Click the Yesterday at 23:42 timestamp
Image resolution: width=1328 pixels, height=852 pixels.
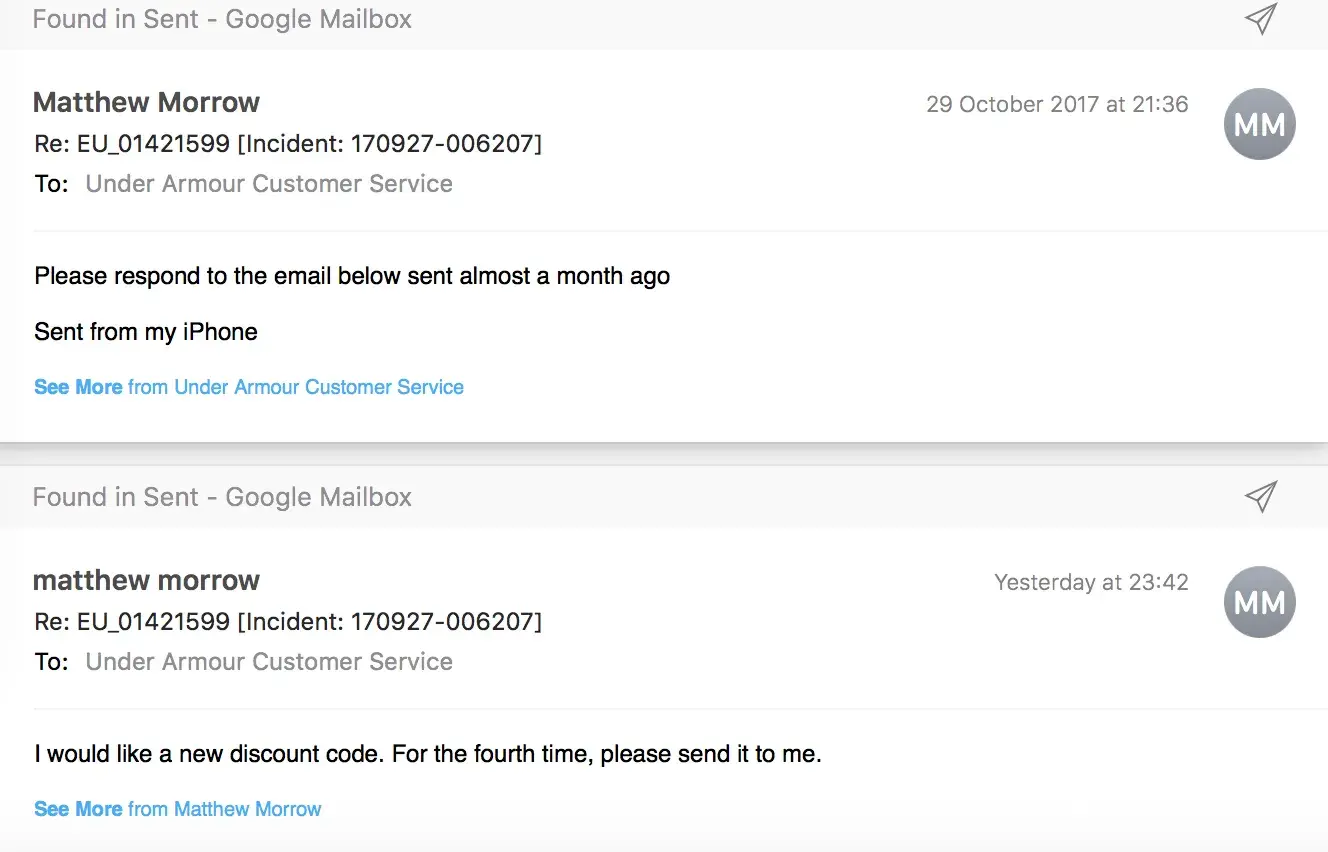1091,582
